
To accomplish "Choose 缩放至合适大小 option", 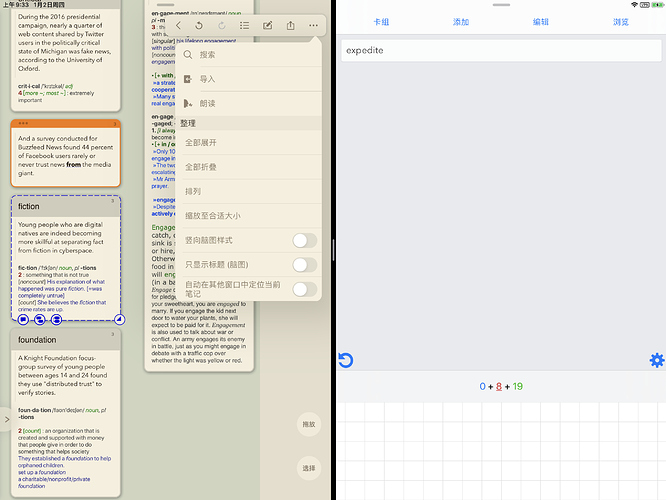I will 248,216.
